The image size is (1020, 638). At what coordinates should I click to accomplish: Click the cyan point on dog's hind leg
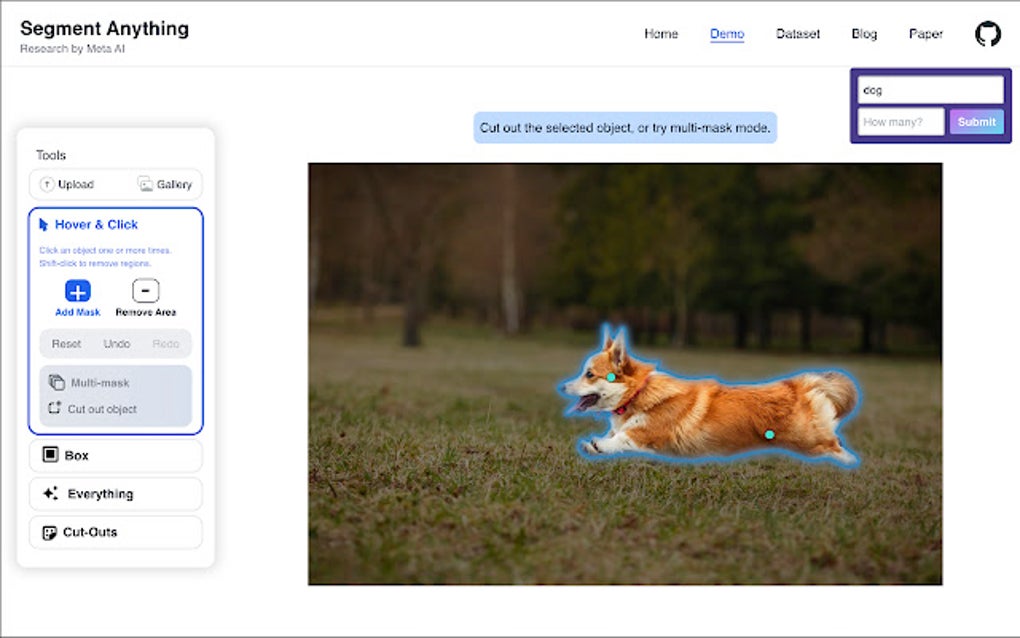pos(770,434)
